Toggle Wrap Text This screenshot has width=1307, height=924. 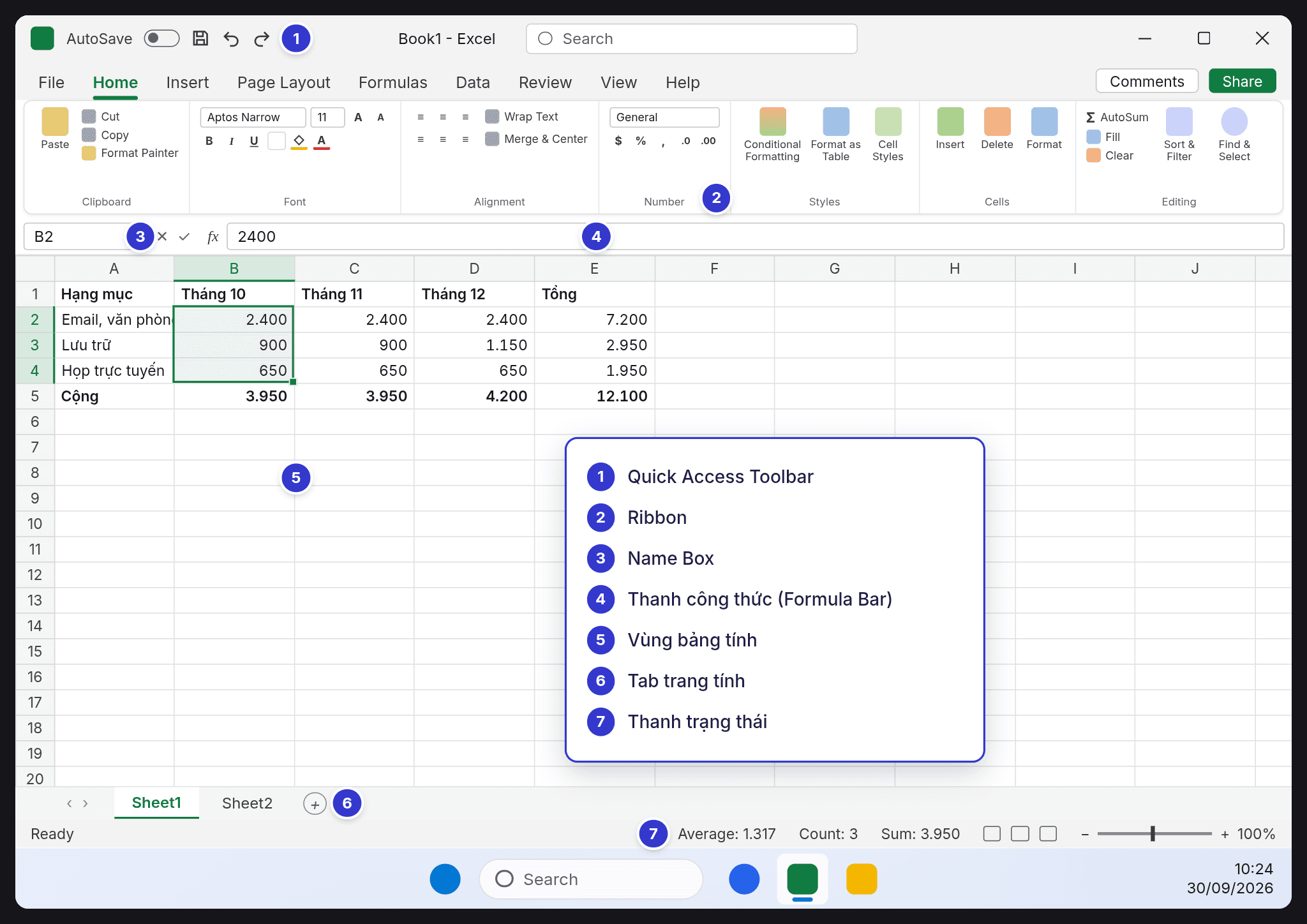click(x=521, y=116)
